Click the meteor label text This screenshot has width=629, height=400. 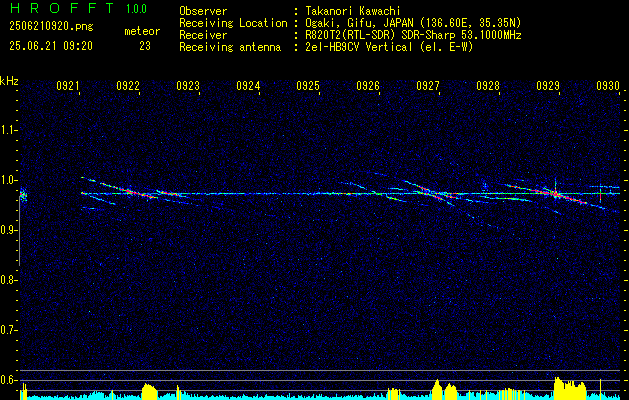[142, 31]
